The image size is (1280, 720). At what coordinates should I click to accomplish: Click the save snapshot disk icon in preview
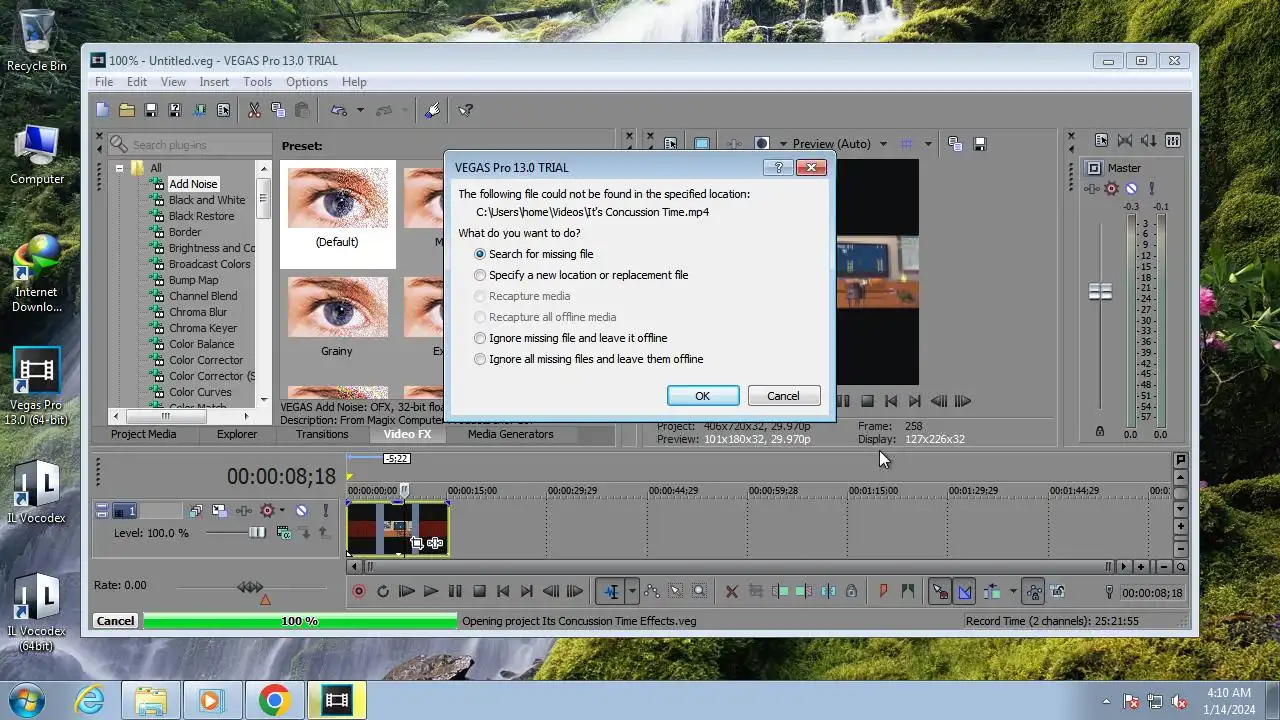[x=980, y=144]
